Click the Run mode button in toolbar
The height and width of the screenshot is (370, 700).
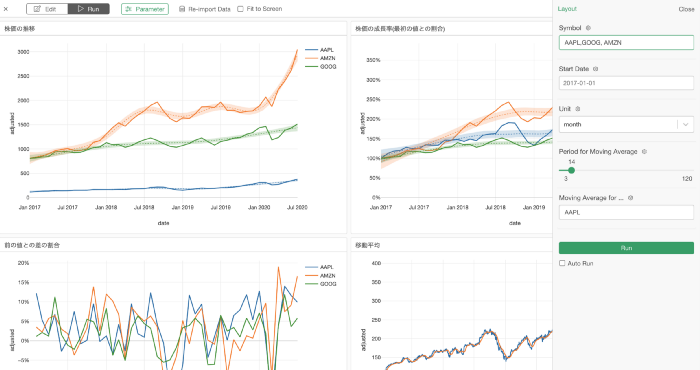pos(88,9)
